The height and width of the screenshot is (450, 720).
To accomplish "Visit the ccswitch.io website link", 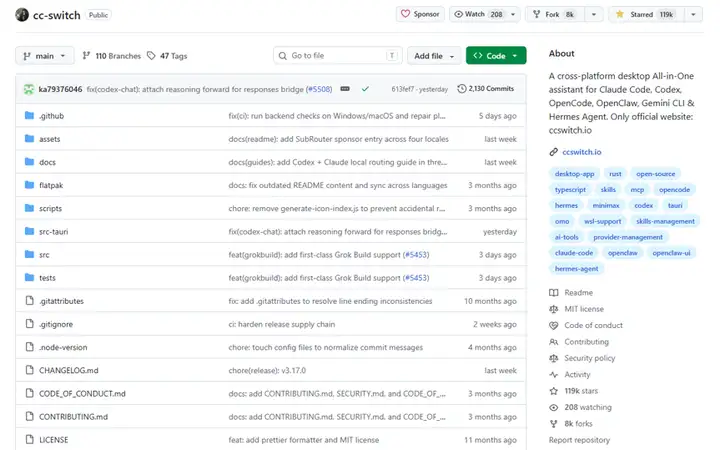I will coord(581,152).
